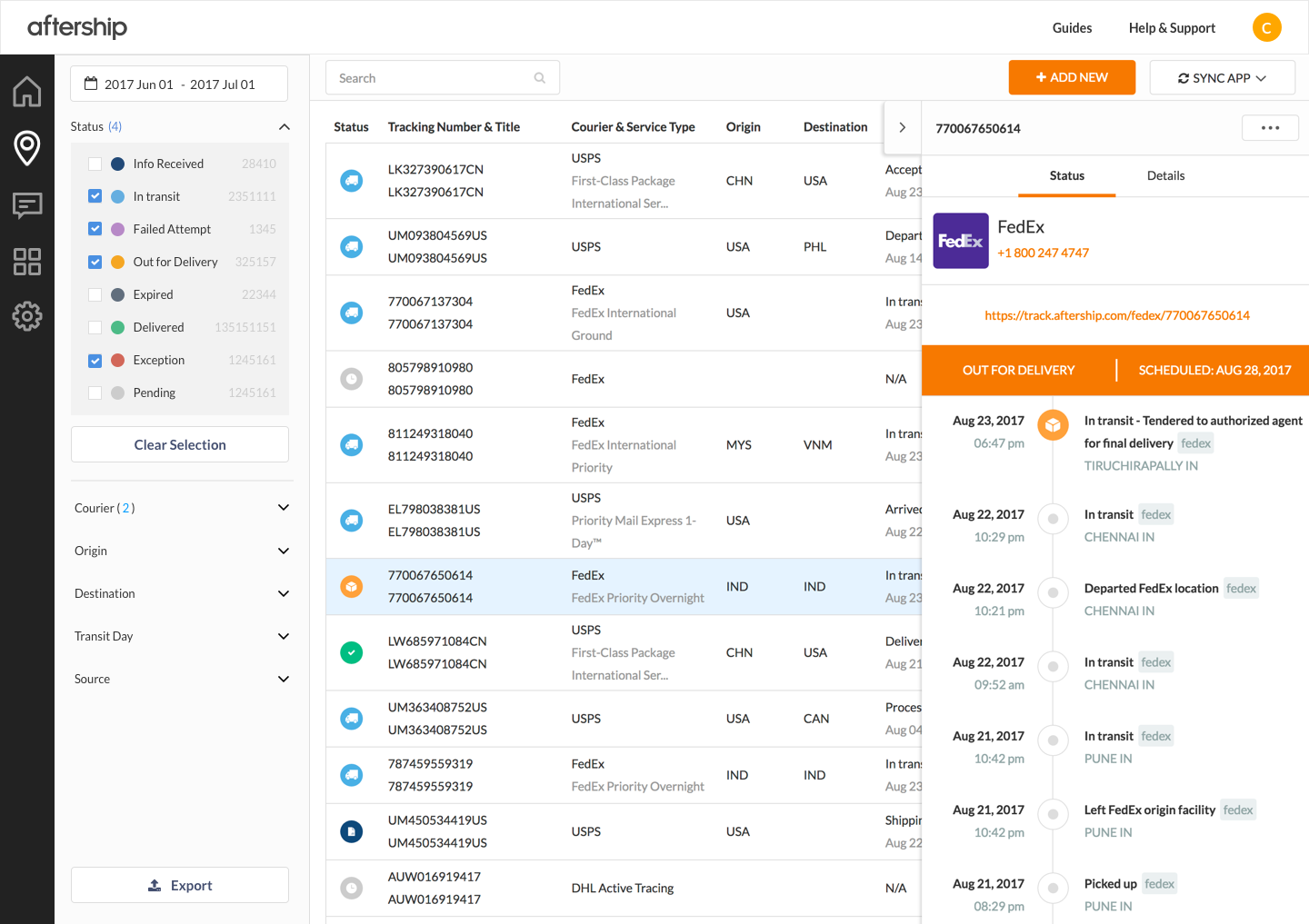Click the user avatar C icon
Viewport: 1309px width, 924px height.
click(1266, 27)
